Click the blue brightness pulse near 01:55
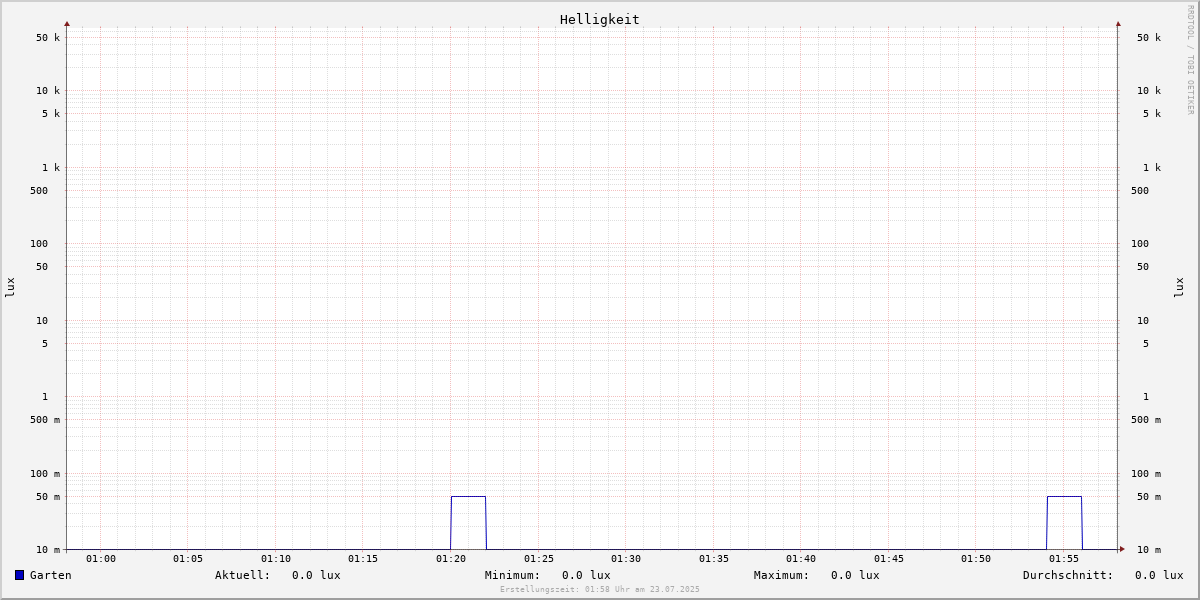 click(1064, 522)
